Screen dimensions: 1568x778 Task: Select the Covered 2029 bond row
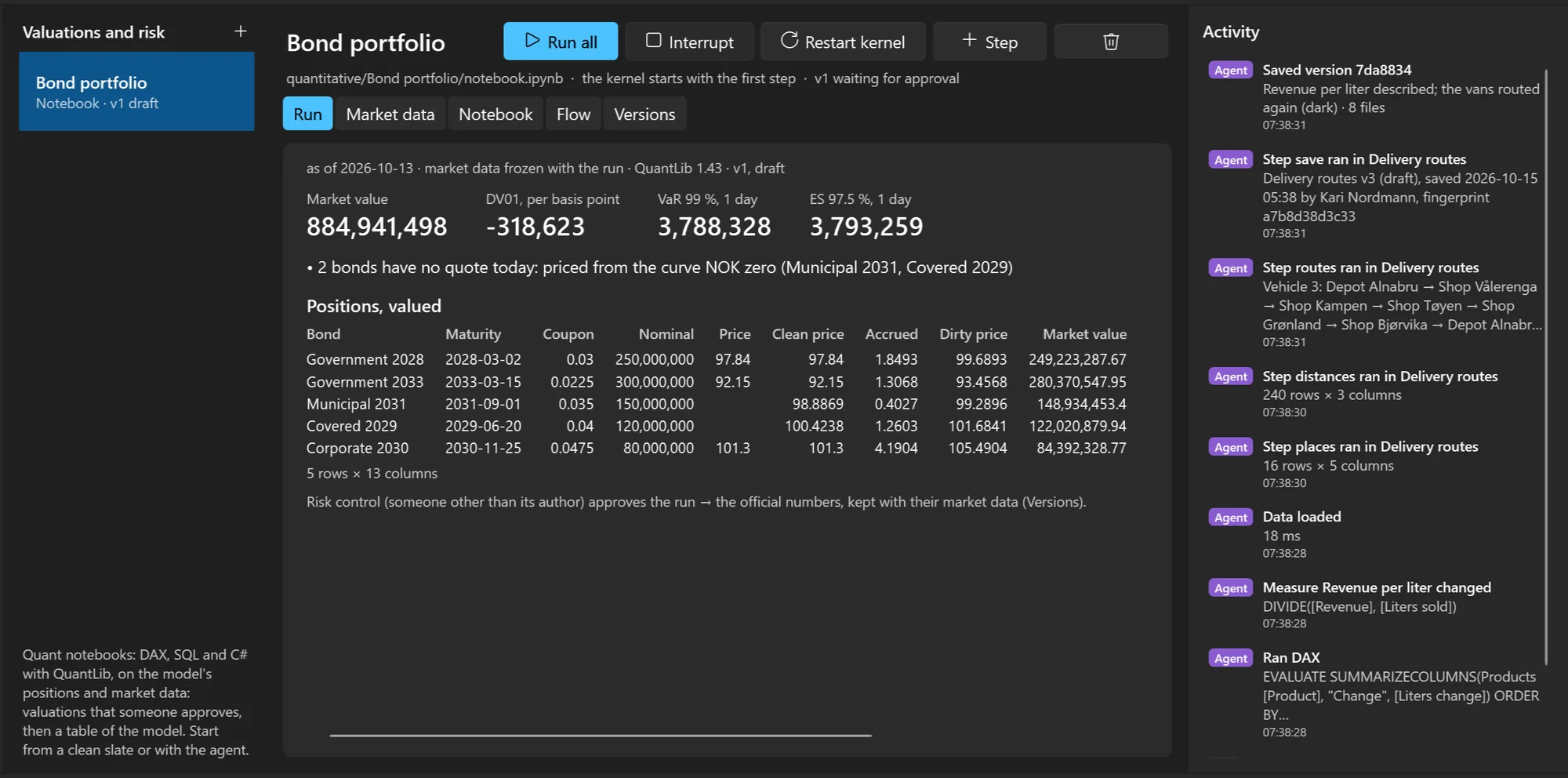tap(717, 426)
